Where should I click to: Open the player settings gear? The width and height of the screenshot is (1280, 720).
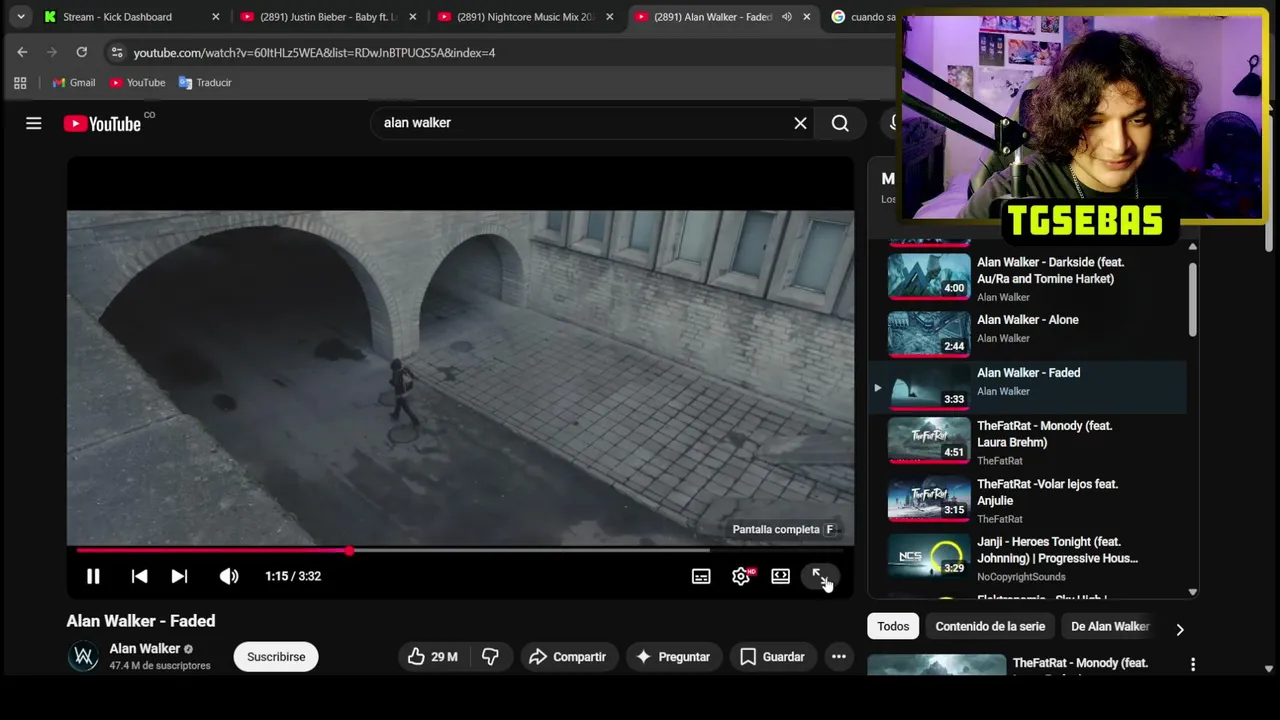[741, 576]
